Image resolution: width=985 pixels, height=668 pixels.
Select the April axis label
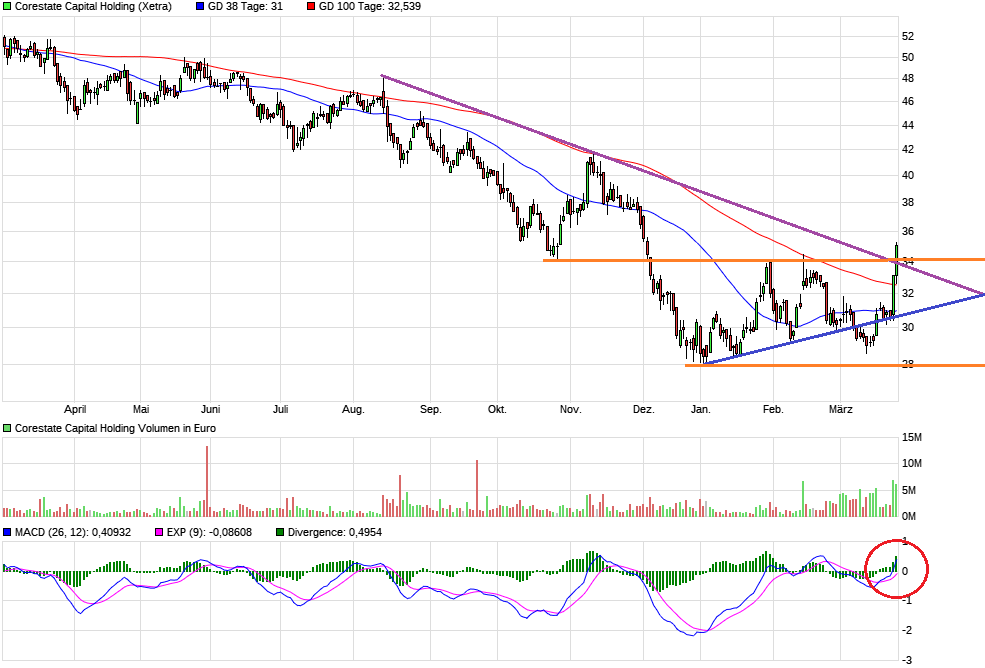[x=76, y=409]
